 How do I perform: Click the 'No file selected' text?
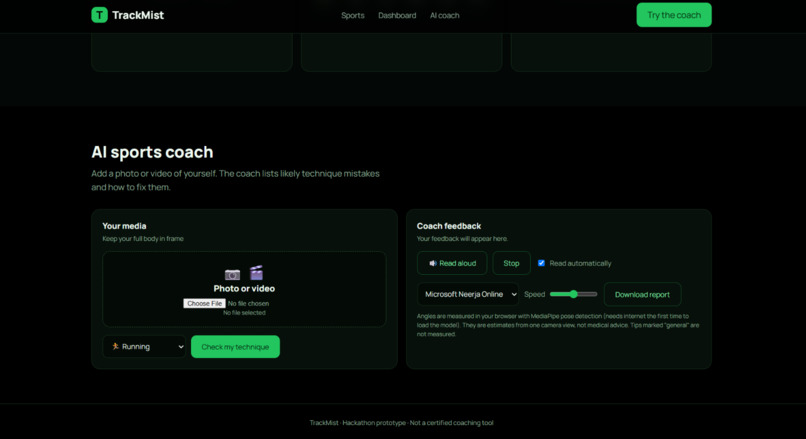[x=244, y=313]
